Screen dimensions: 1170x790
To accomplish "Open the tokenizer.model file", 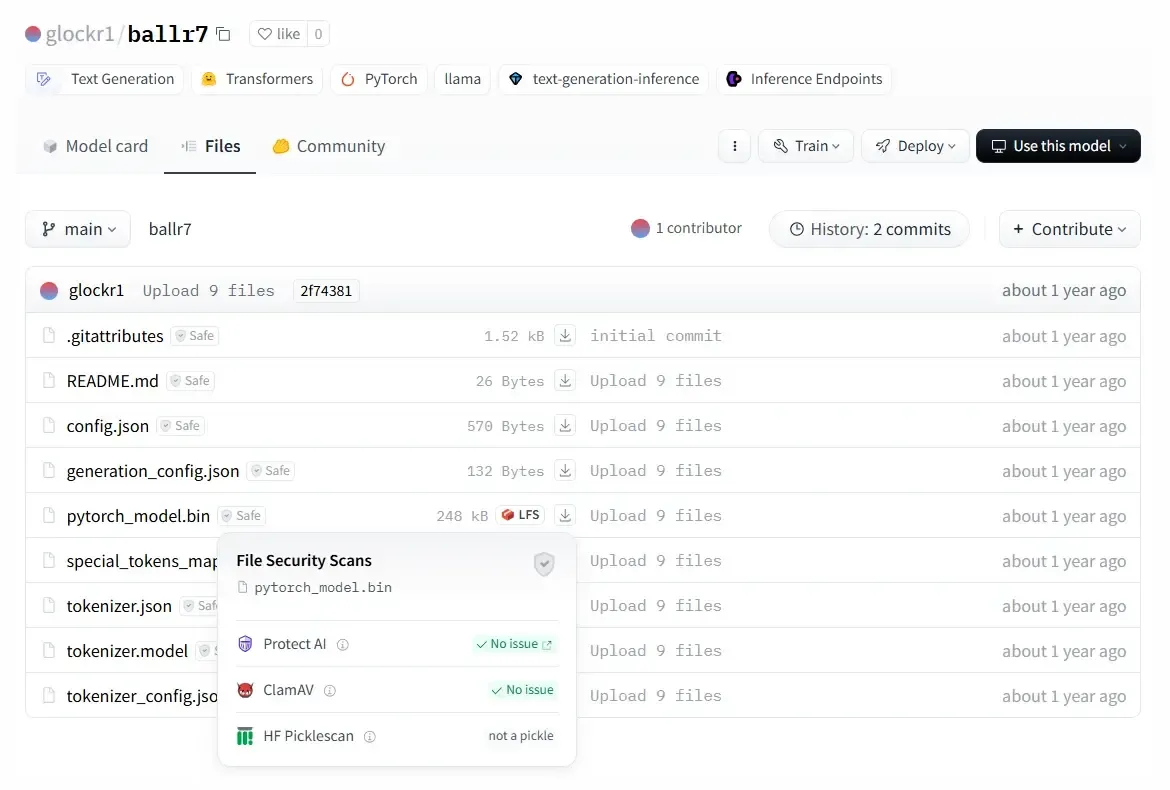I will [127, 651].
